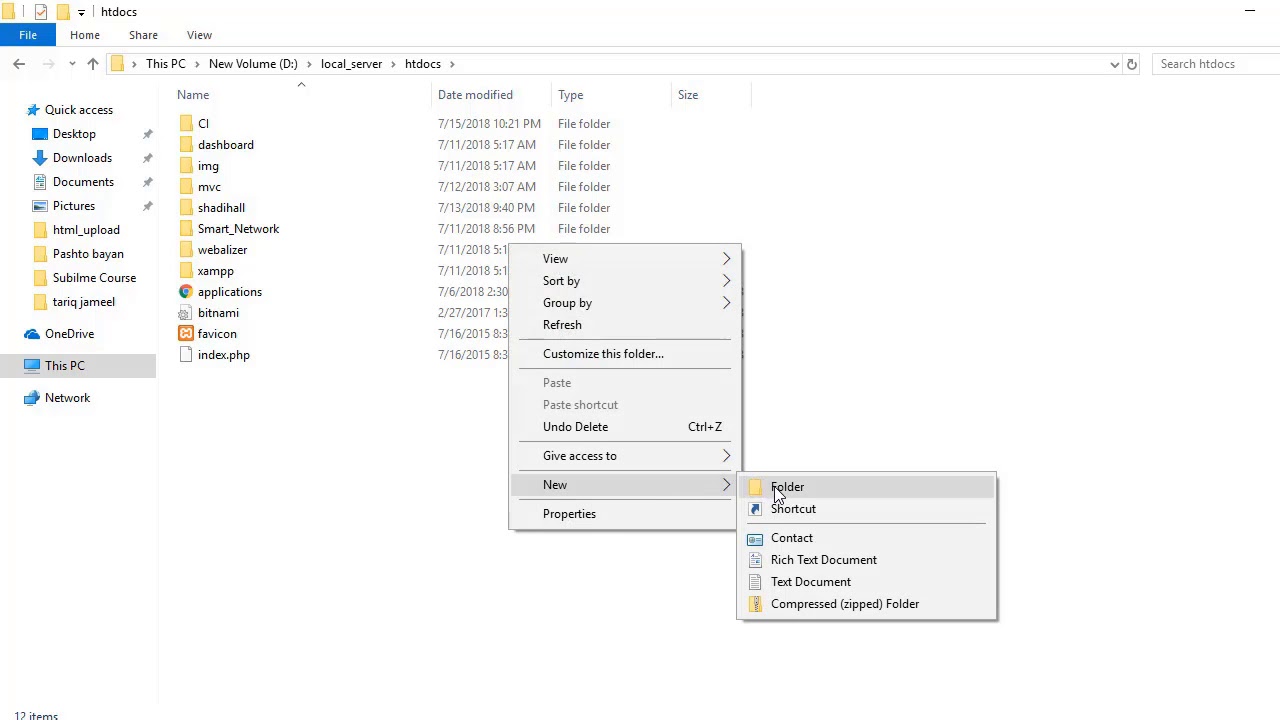1280x720 pixels.
Task: Click the bitnami file icon
Action: [186, 313]
